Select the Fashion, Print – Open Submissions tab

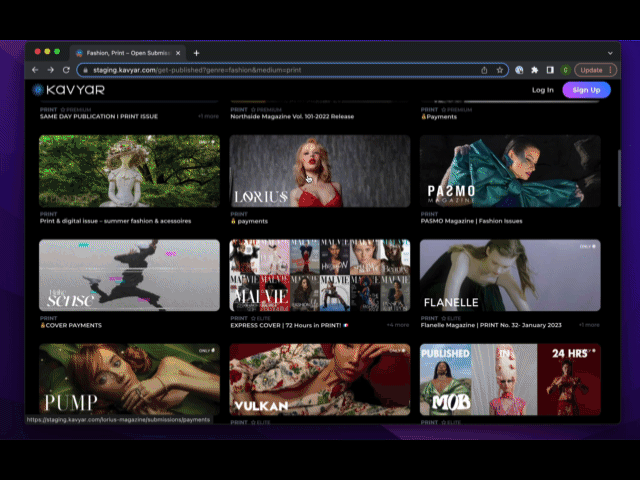(128, 53)
